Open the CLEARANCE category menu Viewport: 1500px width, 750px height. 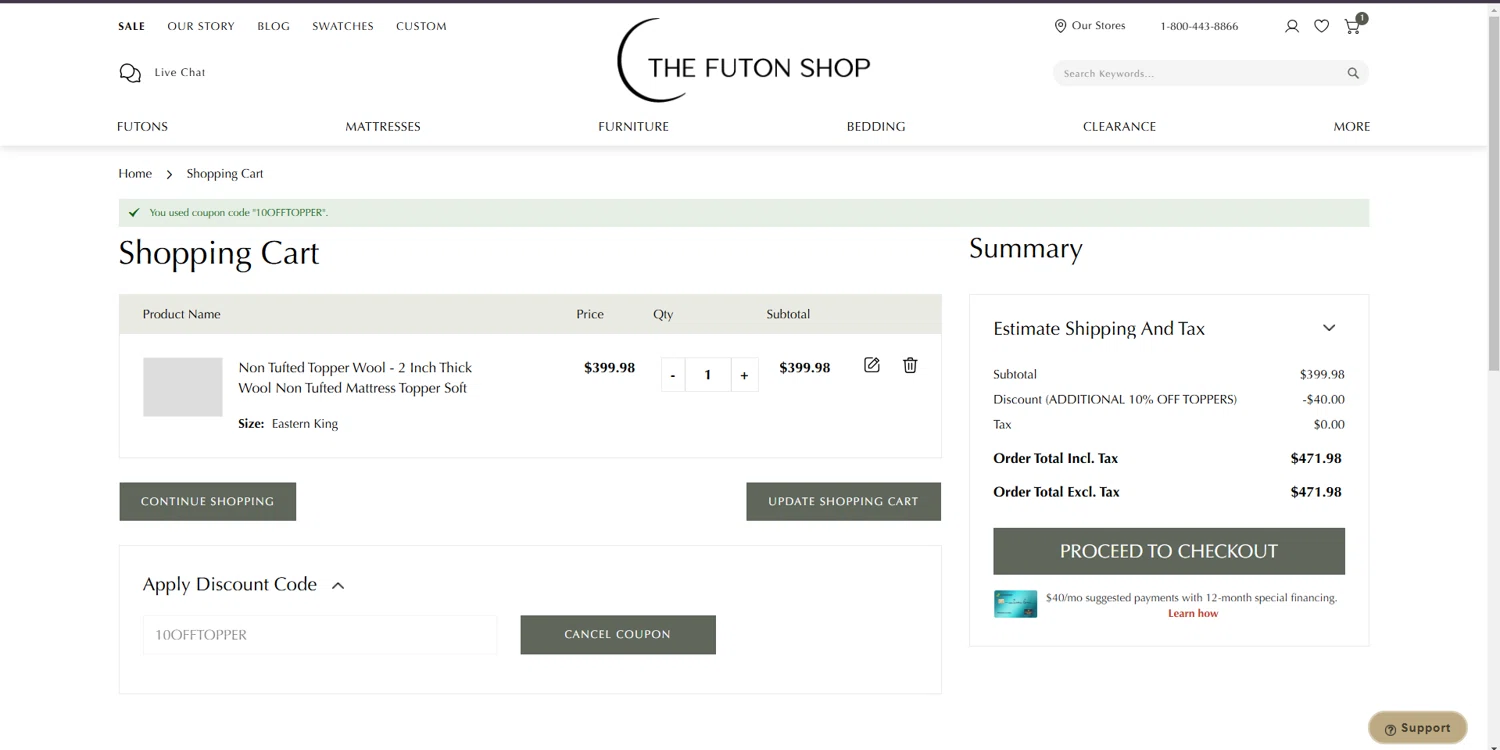pos(1119,127)
